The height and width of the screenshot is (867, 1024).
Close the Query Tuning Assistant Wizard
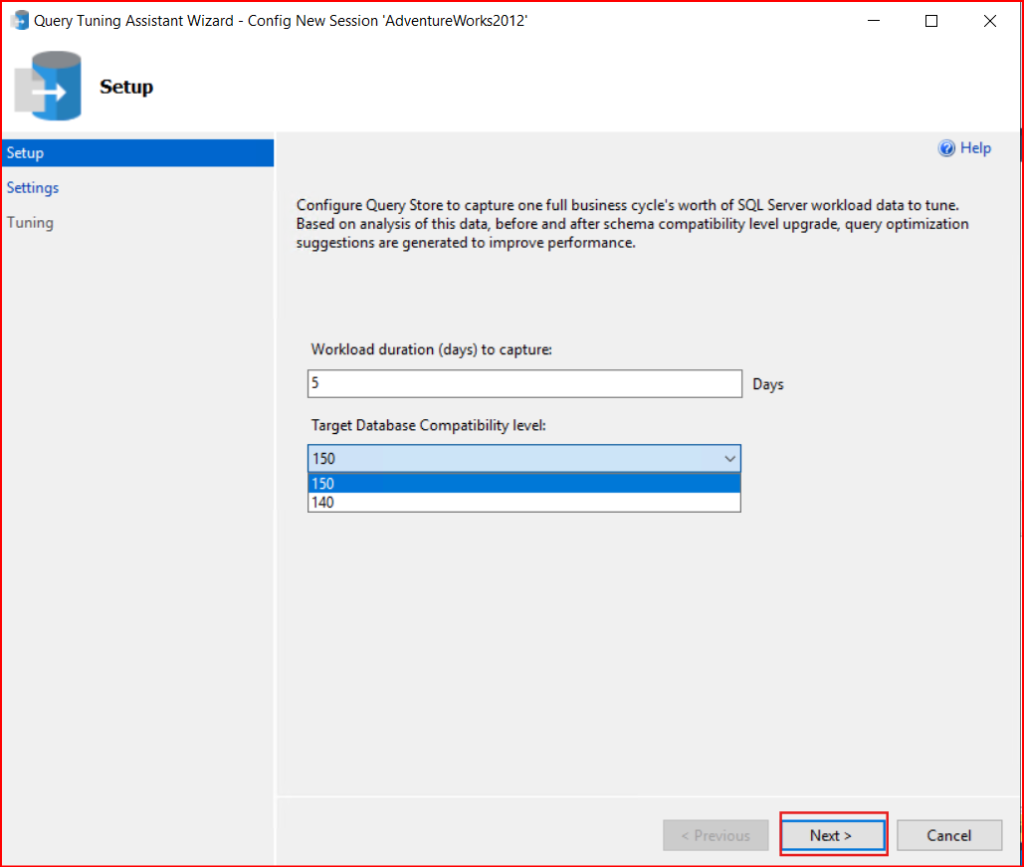click(x=989, y=21)
